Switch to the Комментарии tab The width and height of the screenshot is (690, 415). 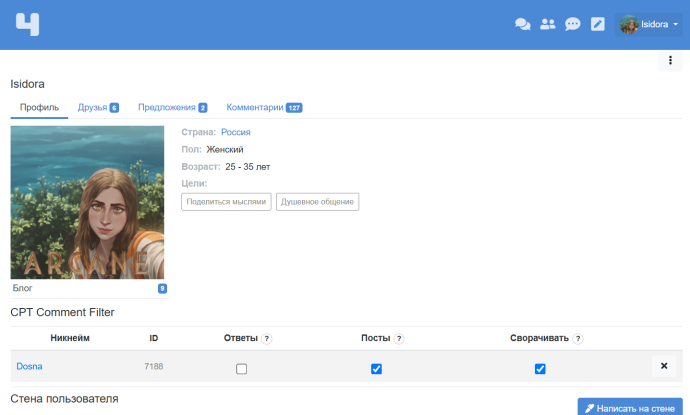(264, 107)
